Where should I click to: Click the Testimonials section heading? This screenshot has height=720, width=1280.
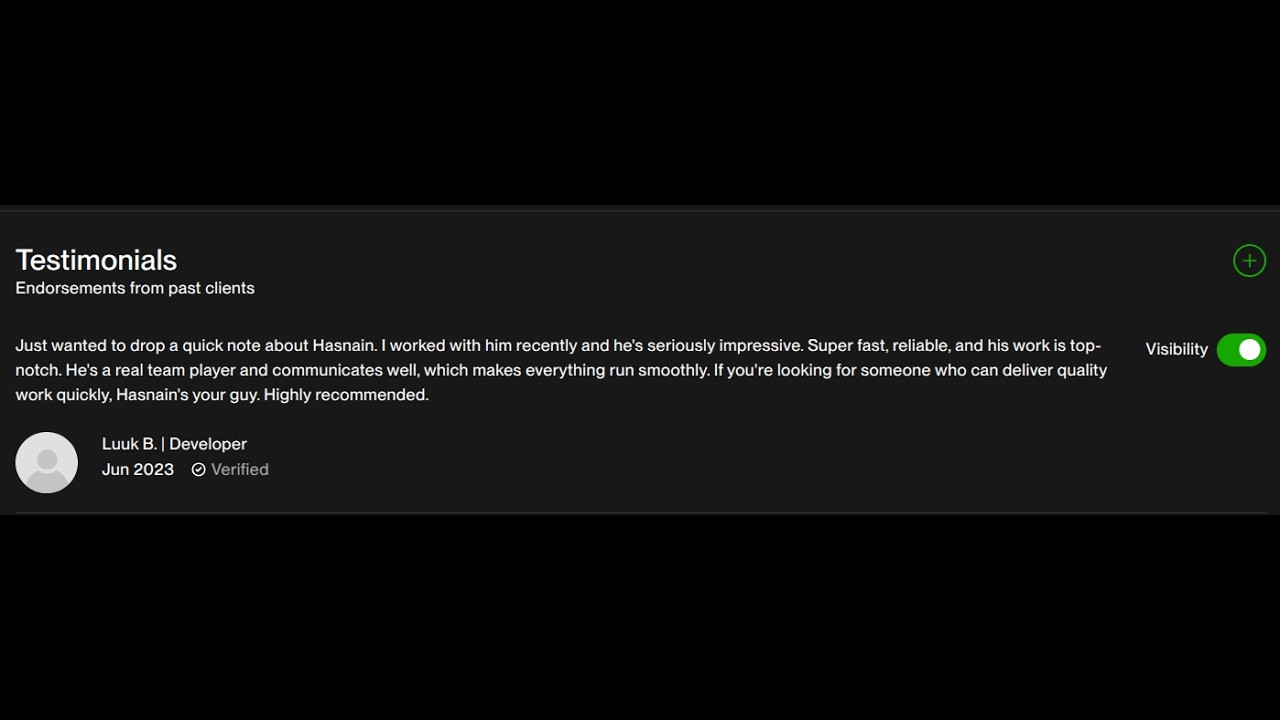96,260
